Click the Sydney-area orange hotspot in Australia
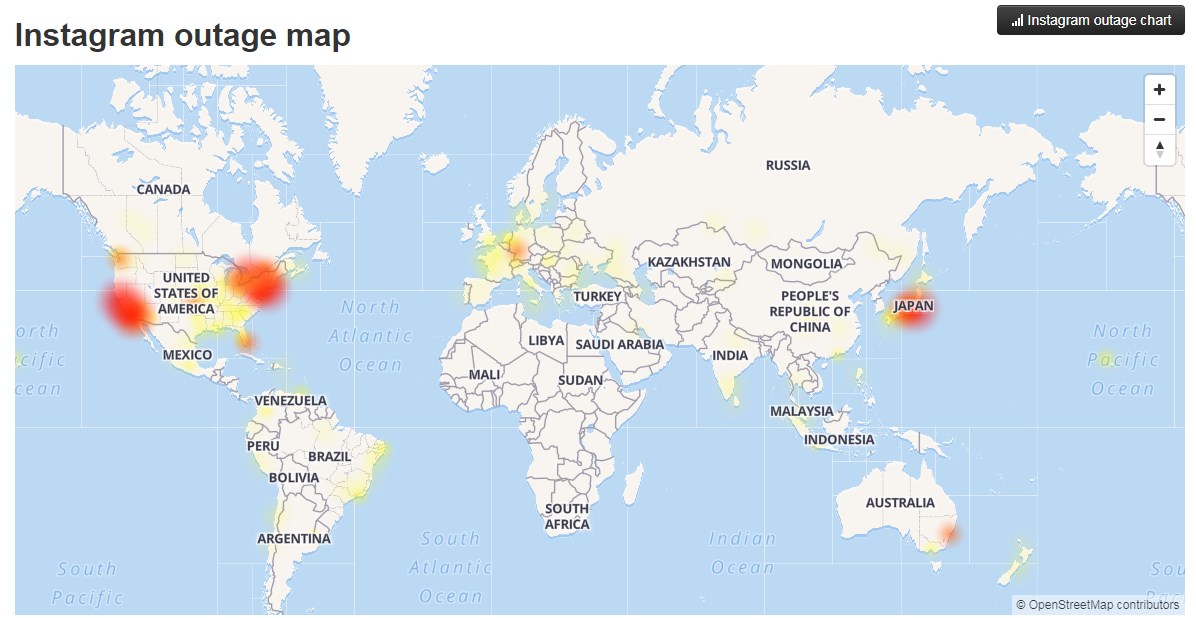The height and width of the screenshot is (618, 1196). 948,533
